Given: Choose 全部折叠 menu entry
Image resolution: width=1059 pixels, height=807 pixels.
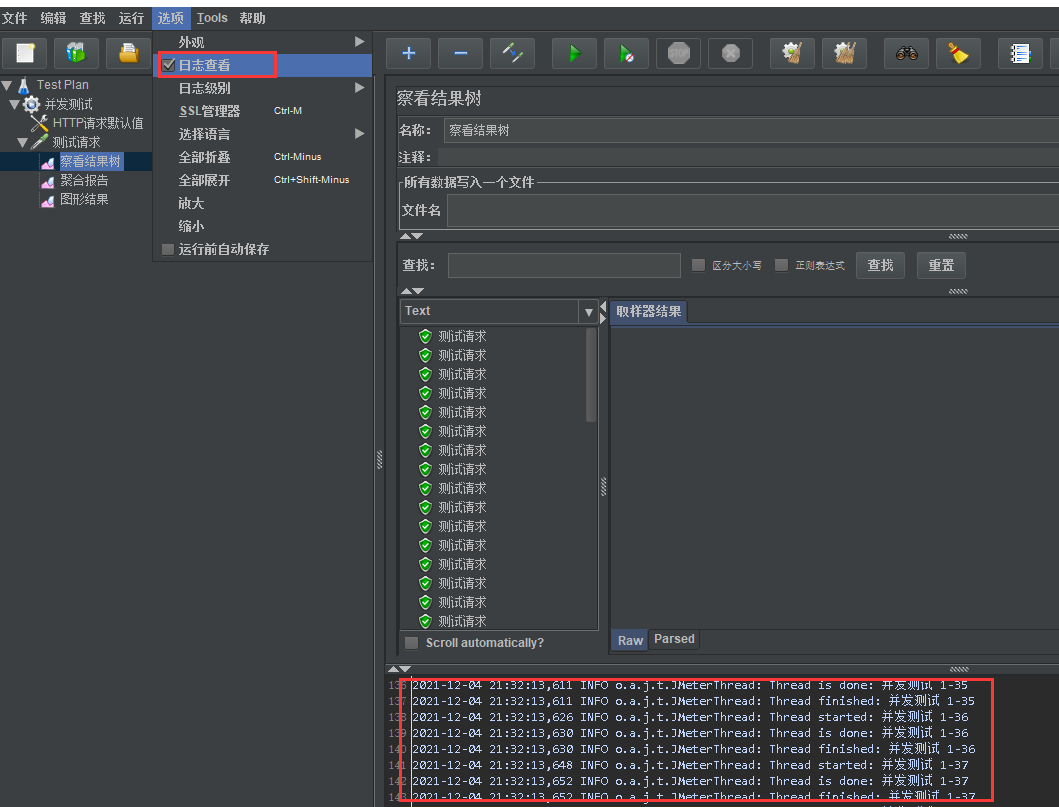Looking at the screenshot, I should point(263,157).
